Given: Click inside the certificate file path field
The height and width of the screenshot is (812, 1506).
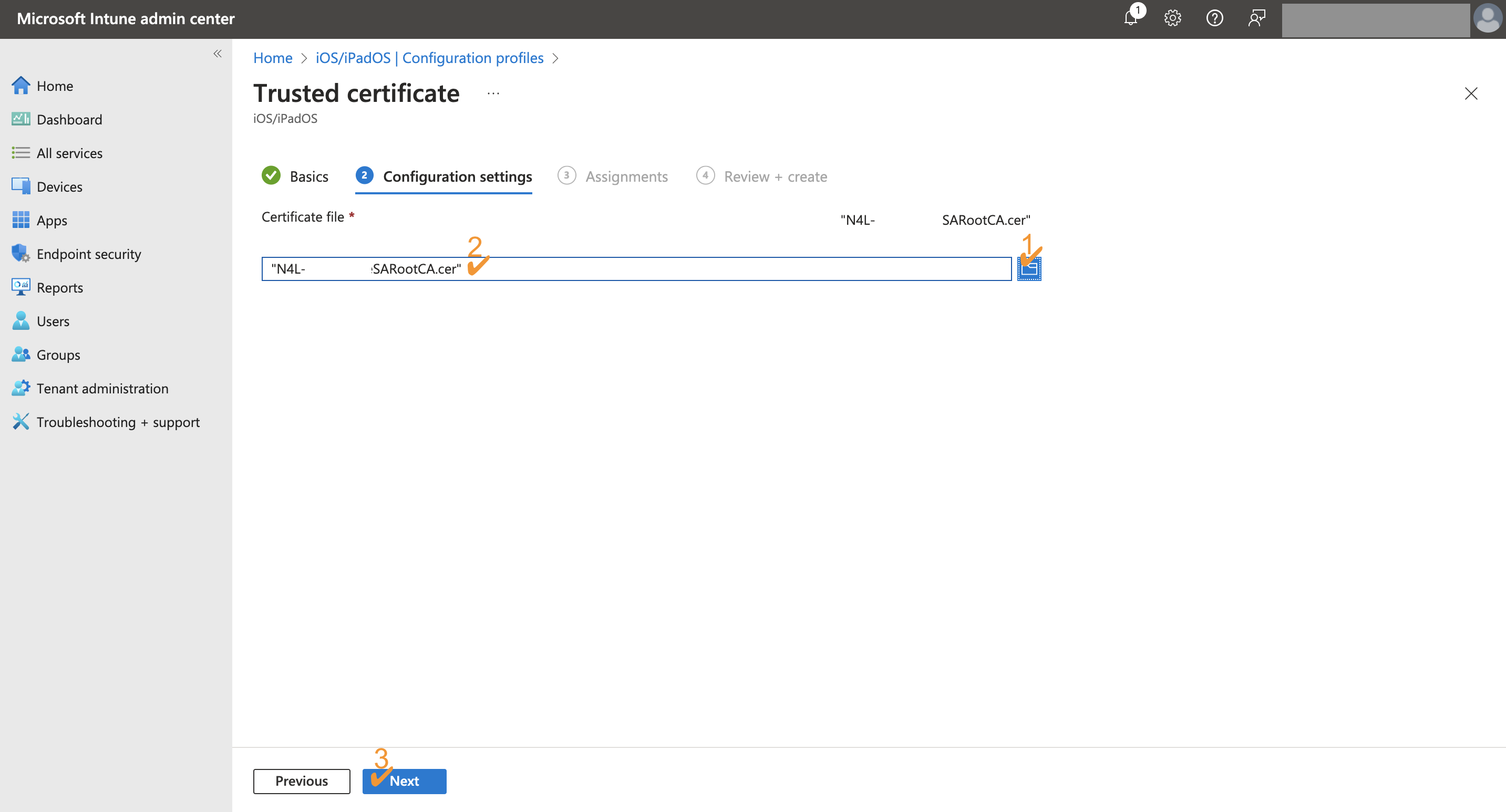Looking at the screenshot, I should [585, 269].
